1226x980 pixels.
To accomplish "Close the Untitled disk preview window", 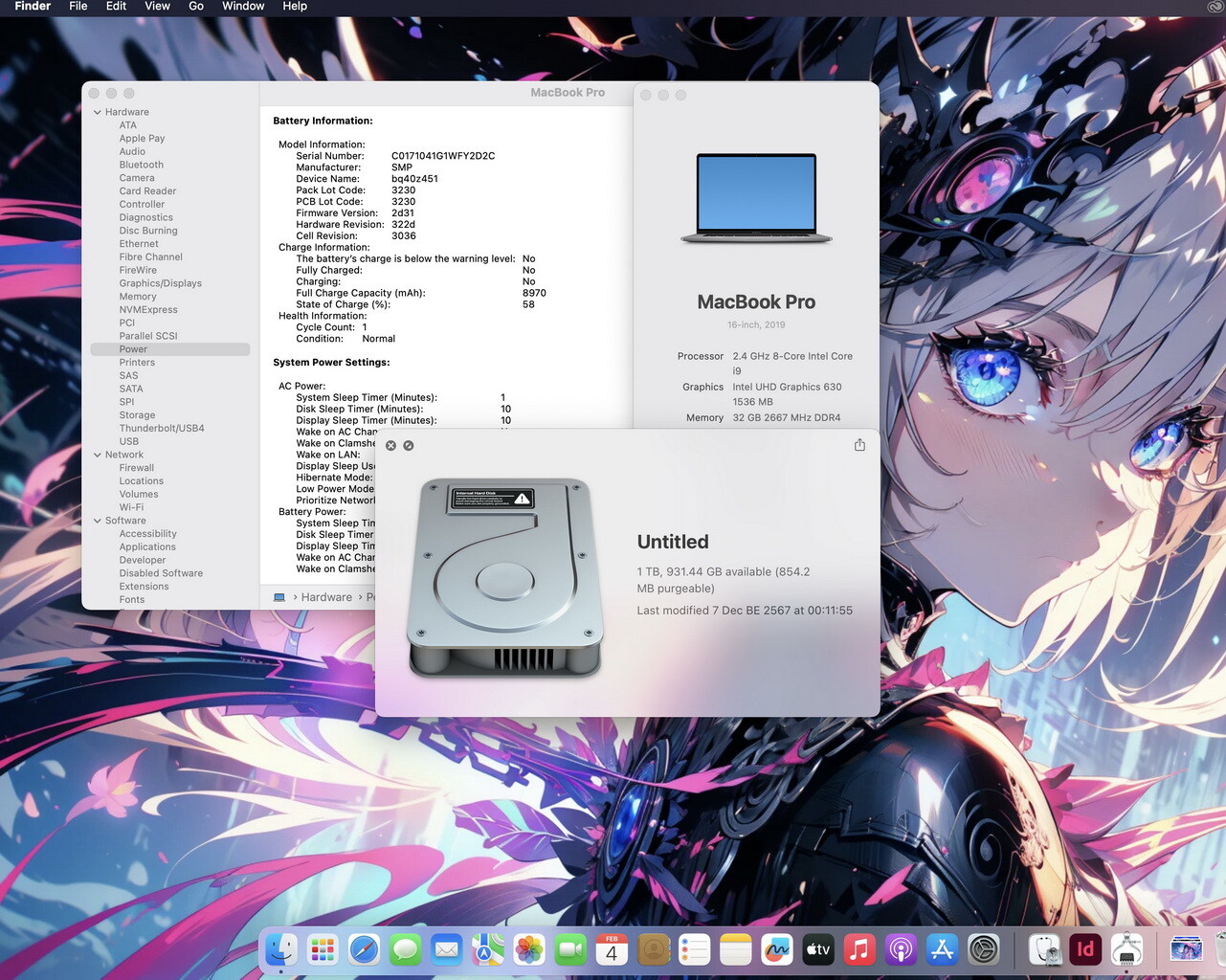I will (x=390, y=446).
